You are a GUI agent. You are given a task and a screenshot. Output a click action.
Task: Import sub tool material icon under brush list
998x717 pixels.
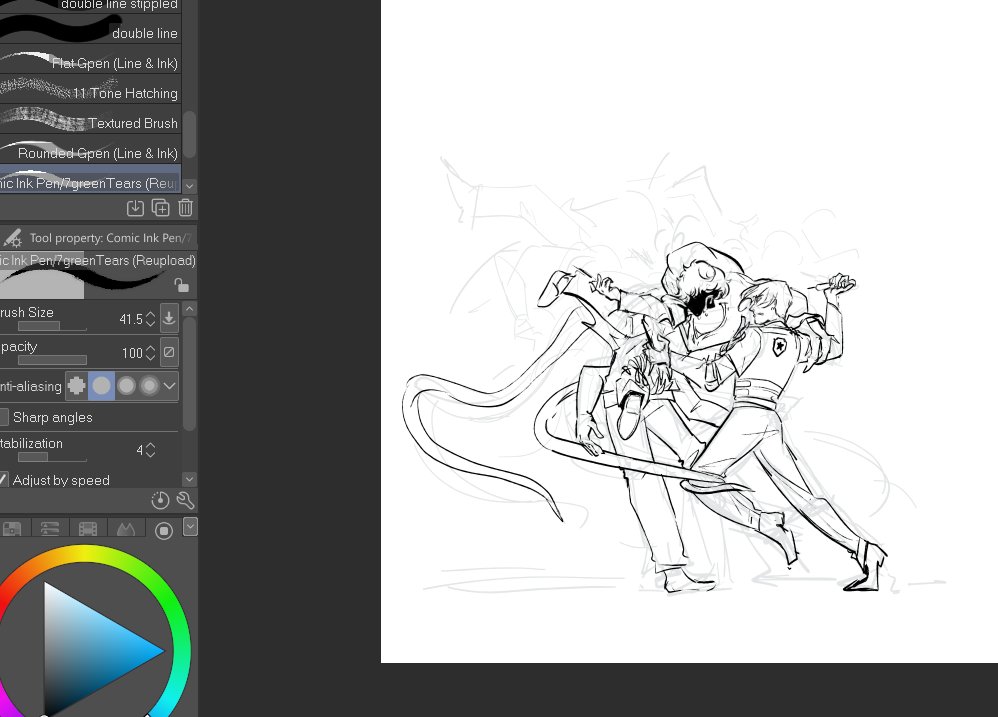135,208
